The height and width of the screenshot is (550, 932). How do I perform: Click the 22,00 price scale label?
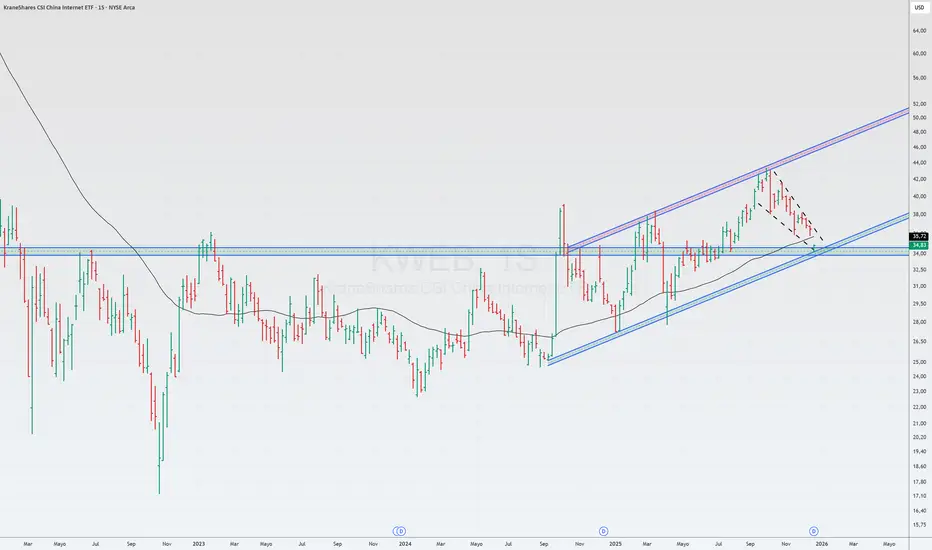(920, 407)
